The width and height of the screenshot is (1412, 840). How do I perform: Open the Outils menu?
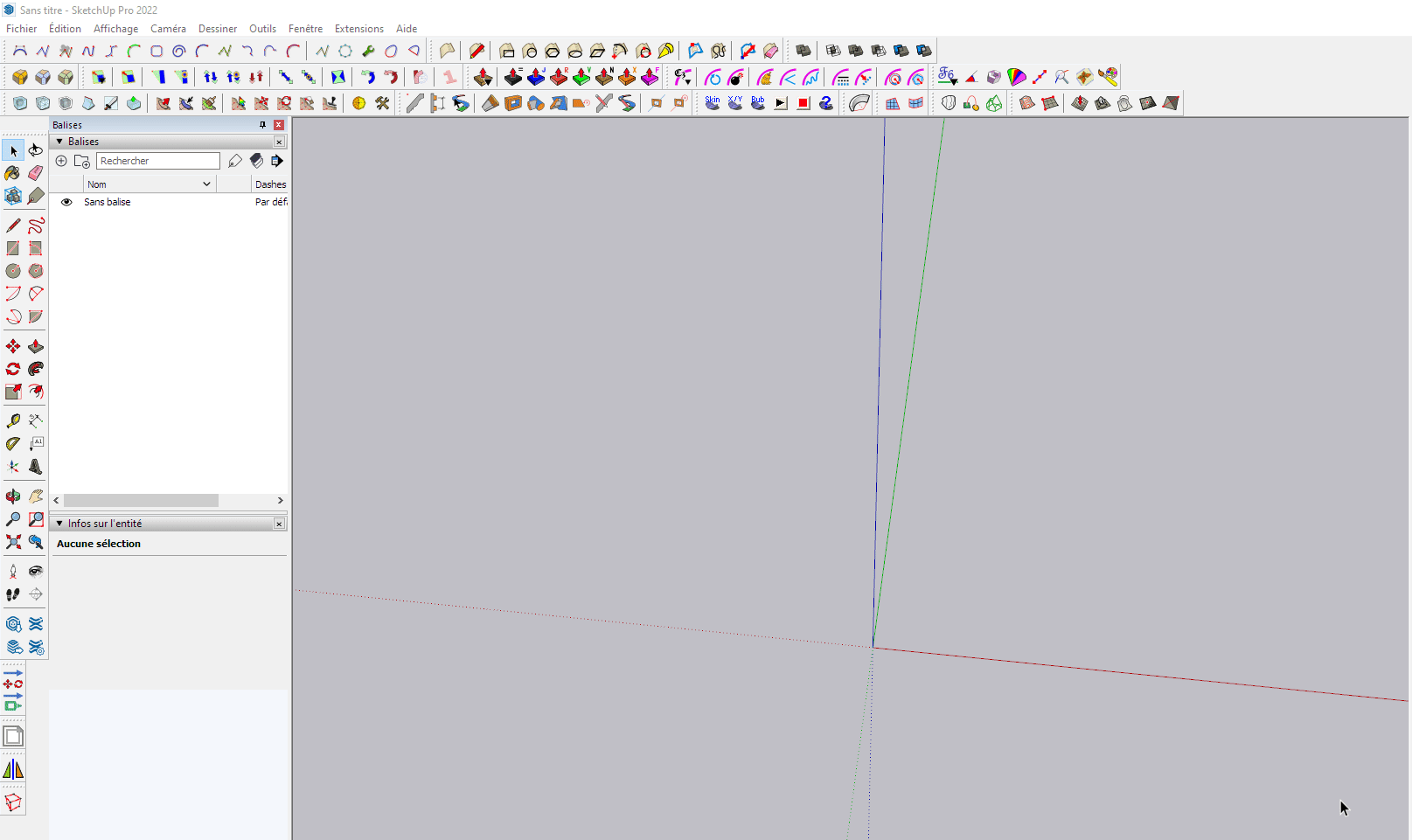(x=262, y=29)
